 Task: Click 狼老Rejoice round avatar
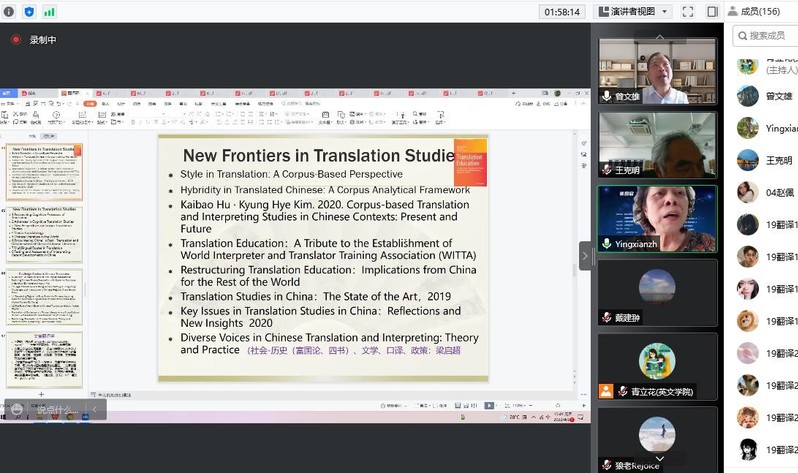[x=657, y=435]
